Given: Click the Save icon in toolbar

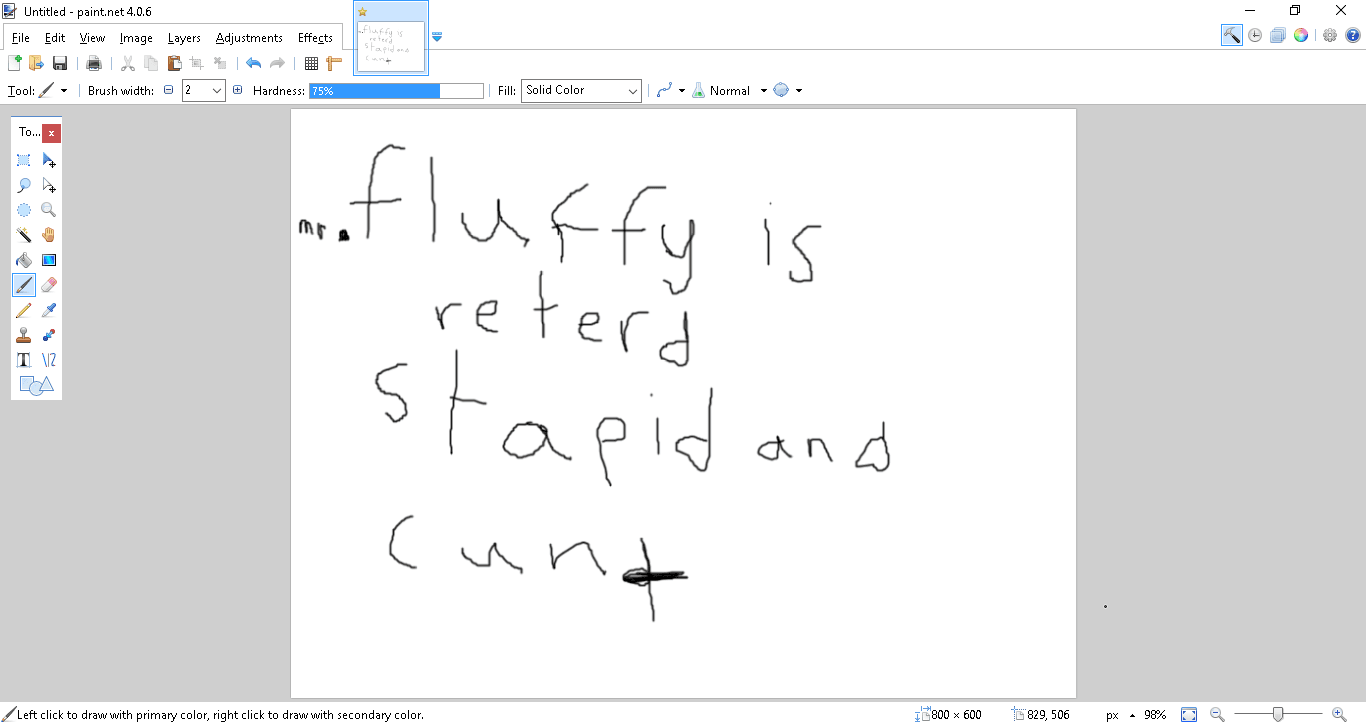Looking at the screenshot, I should click(x=60, y=63).
